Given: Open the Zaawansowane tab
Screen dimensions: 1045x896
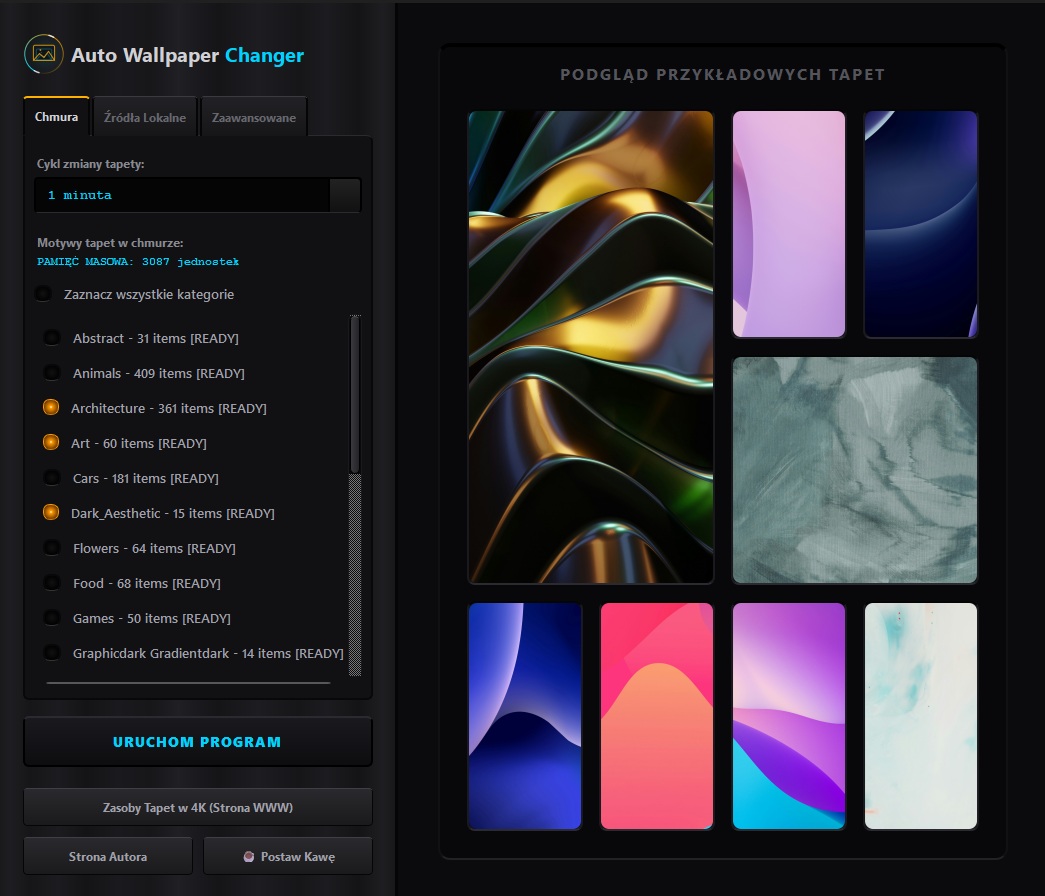Looking at the screenshot, I should [254, 116].
